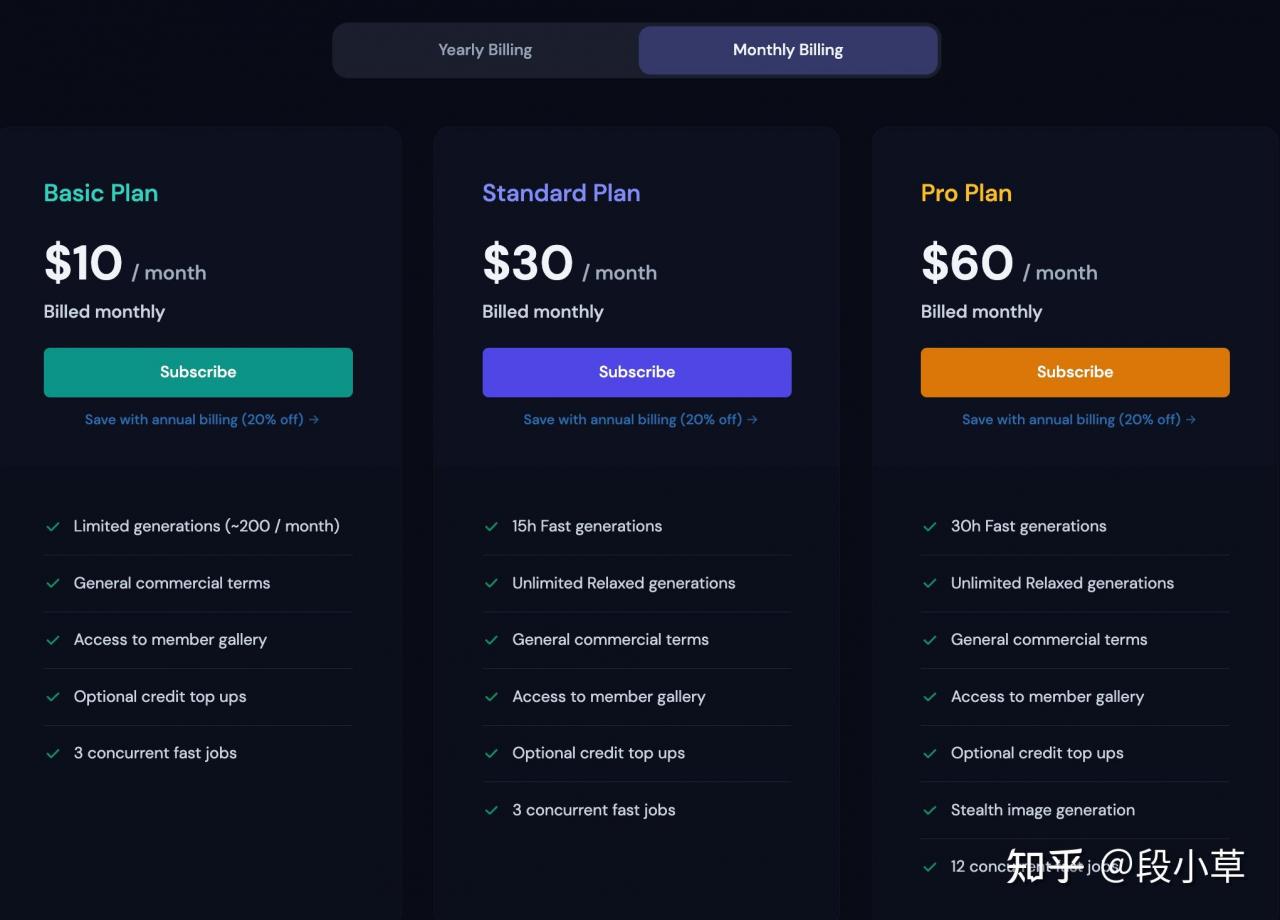The width and height of the screenshot is (1280, 920).
Task: Open annual billing savings link under Standard Plan
Action: point(640,420)
